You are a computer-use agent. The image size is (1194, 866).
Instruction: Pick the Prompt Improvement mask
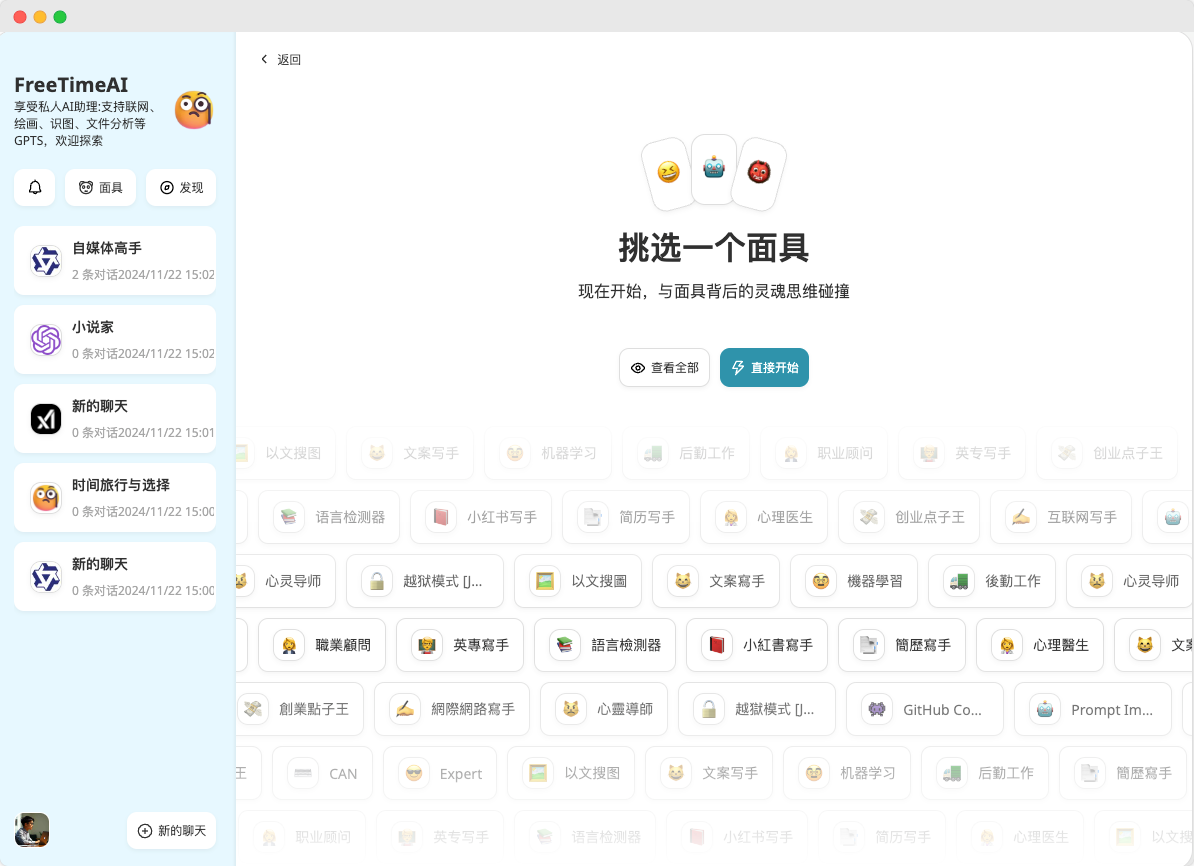pyautogui.click(x=1093, y=710)
